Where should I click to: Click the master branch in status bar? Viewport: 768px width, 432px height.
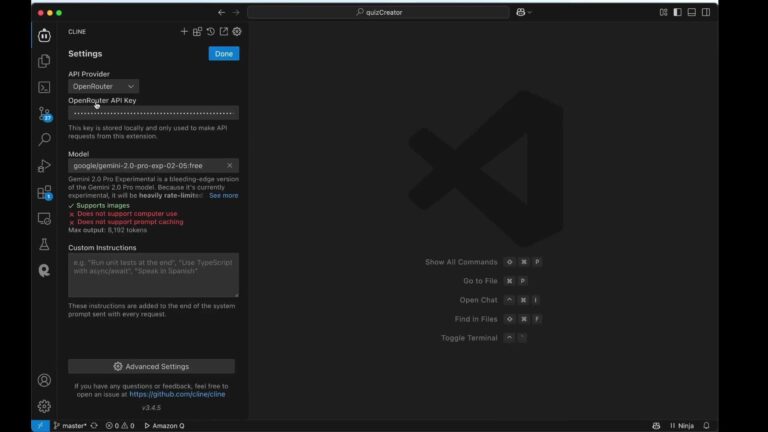tap(70, 426)
